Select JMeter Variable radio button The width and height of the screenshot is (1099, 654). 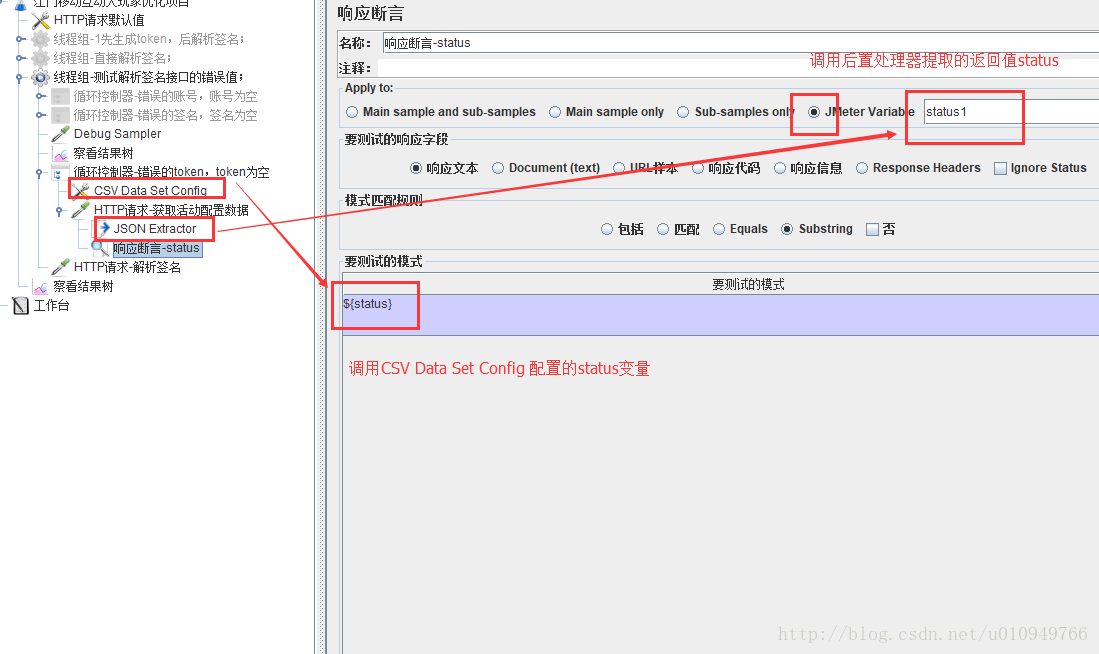coord(814,112)
